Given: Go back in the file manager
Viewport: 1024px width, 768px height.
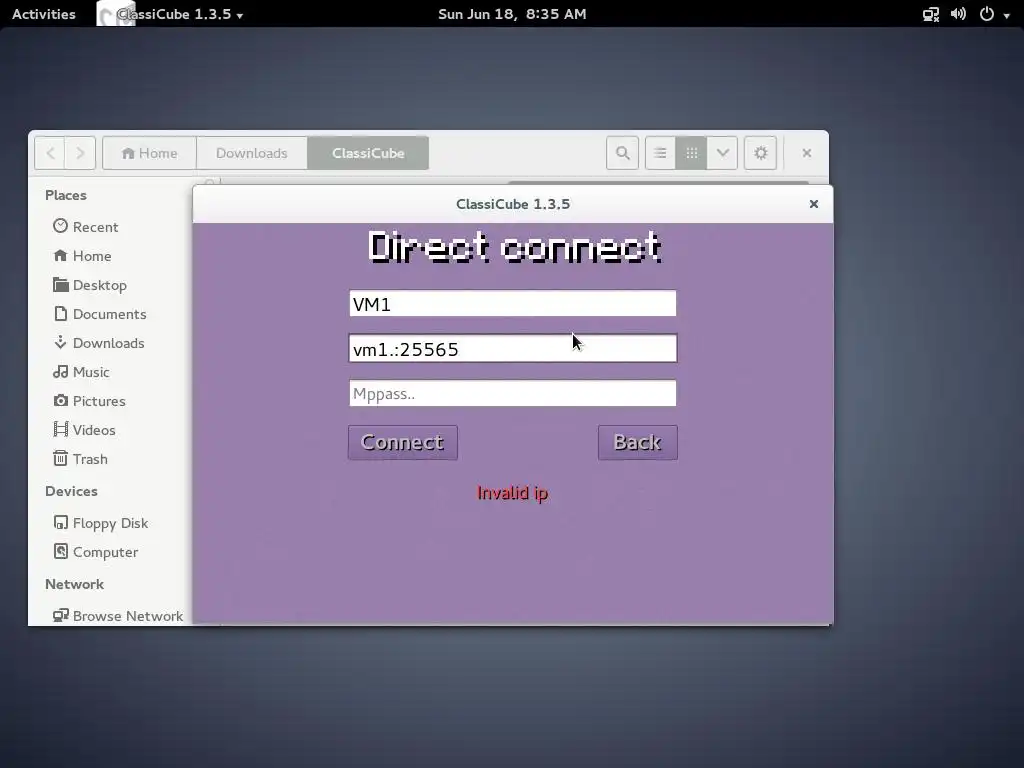Looking at the screenshot, I should pyautogui.click(x=50, y=153).
